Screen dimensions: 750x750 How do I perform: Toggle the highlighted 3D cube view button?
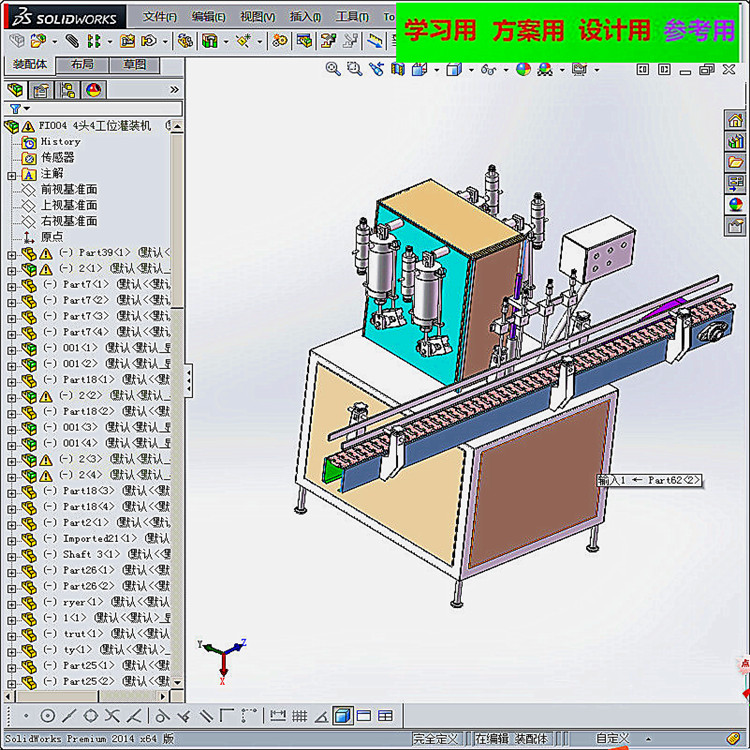point(343,716)
